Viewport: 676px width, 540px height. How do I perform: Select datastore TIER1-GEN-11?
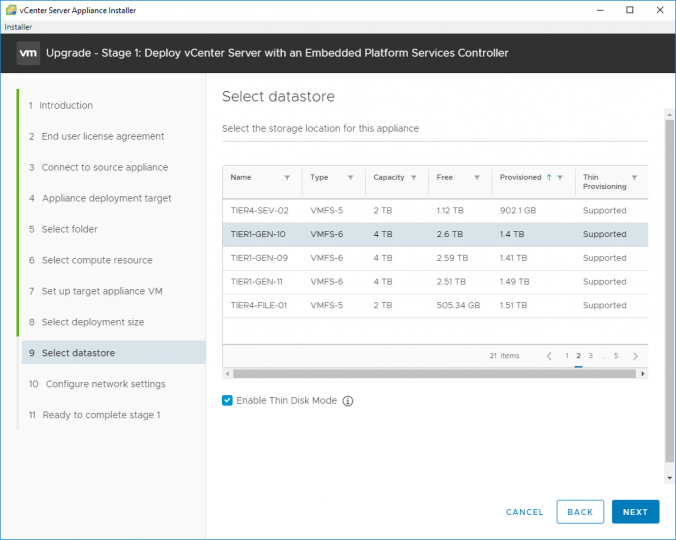click(x=435, y=282)
